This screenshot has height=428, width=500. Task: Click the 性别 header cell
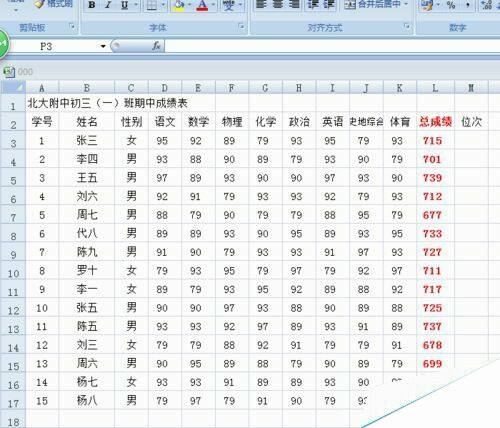point(131,122)
